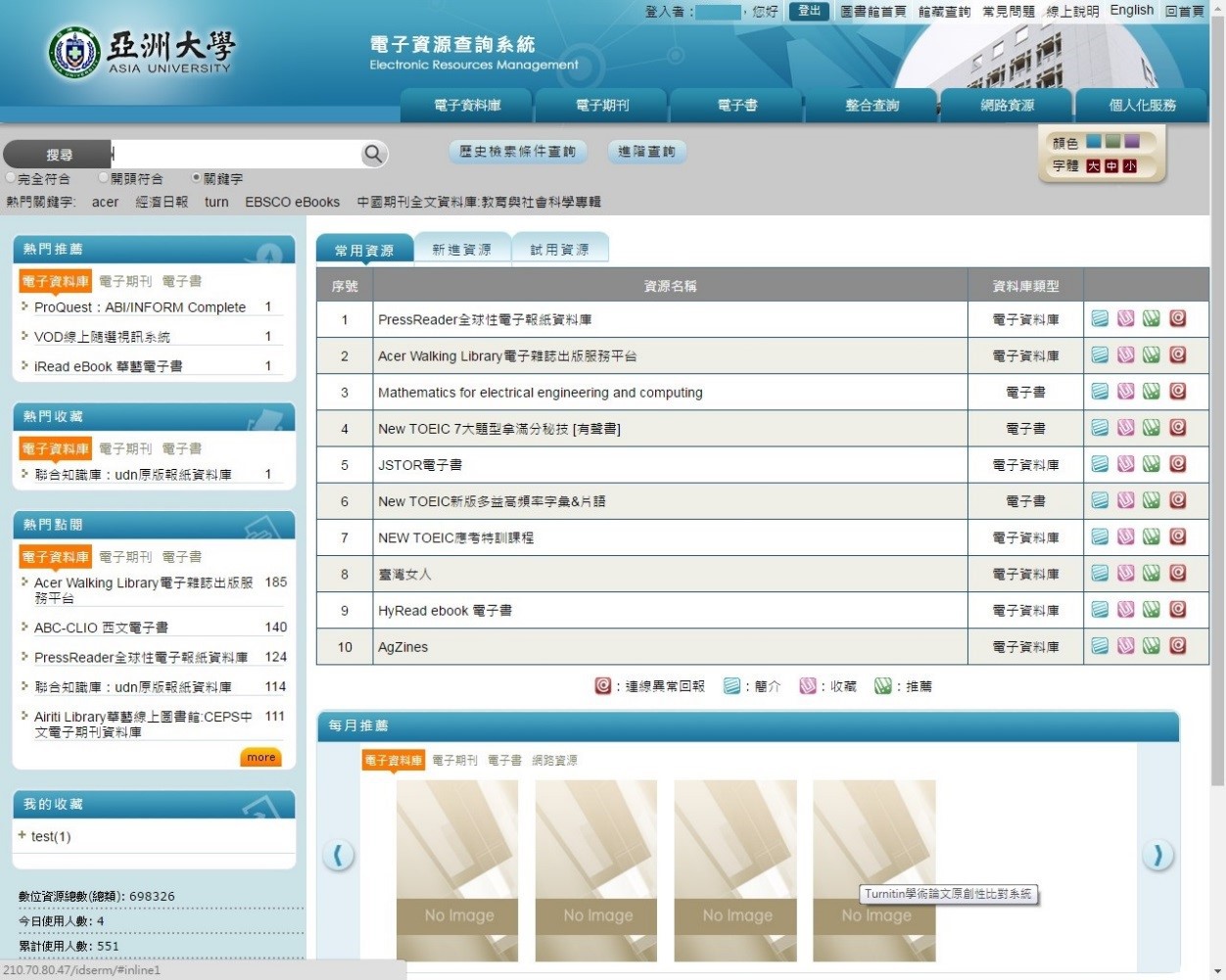Open the 電子資料庫 navigation menu
This screenshot has height=980, width=1226.
tap(467, 106)
